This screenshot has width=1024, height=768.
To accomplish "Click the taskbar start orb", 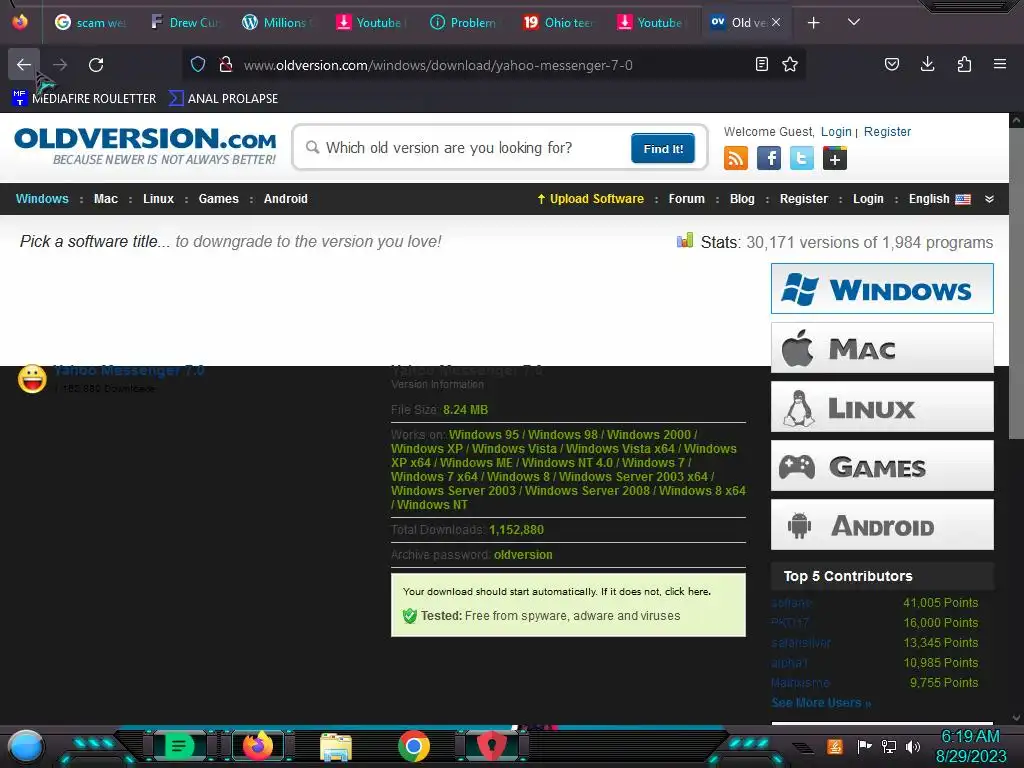I will click(x=26, y=747).
